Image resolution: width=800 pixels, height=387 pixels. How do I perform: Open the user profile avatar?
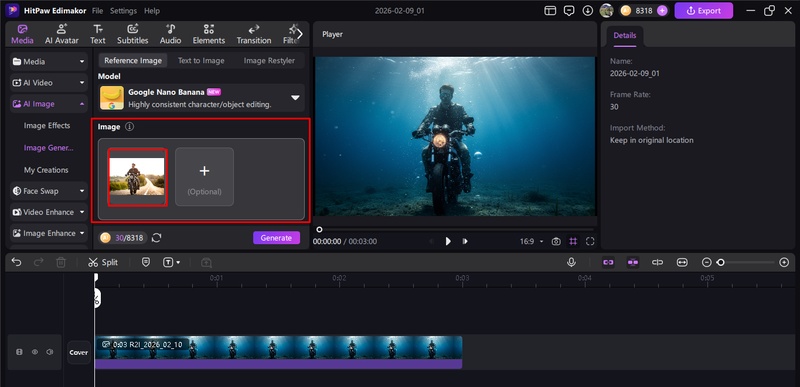point(606,11)
